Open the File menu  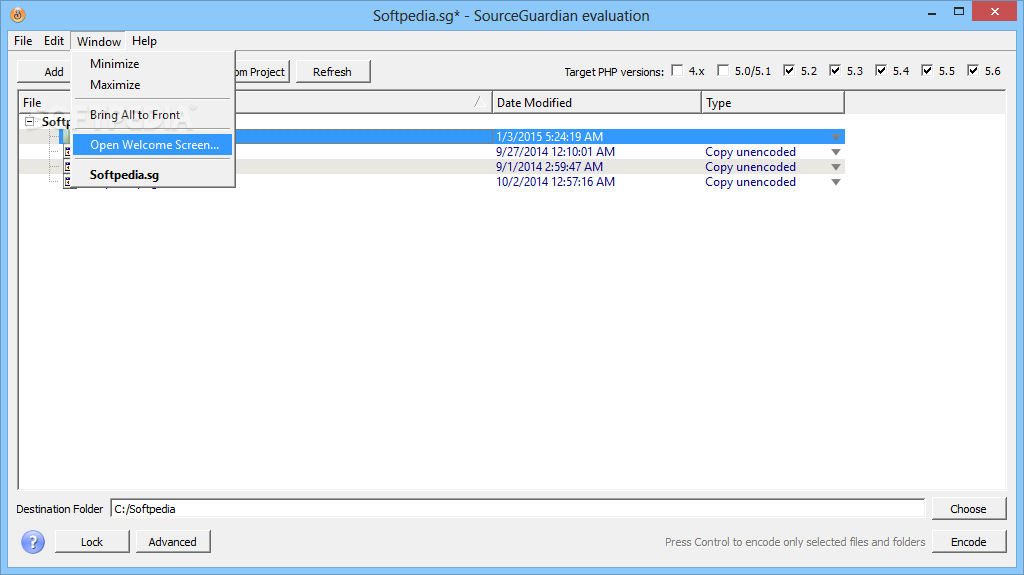pos(23,41)
